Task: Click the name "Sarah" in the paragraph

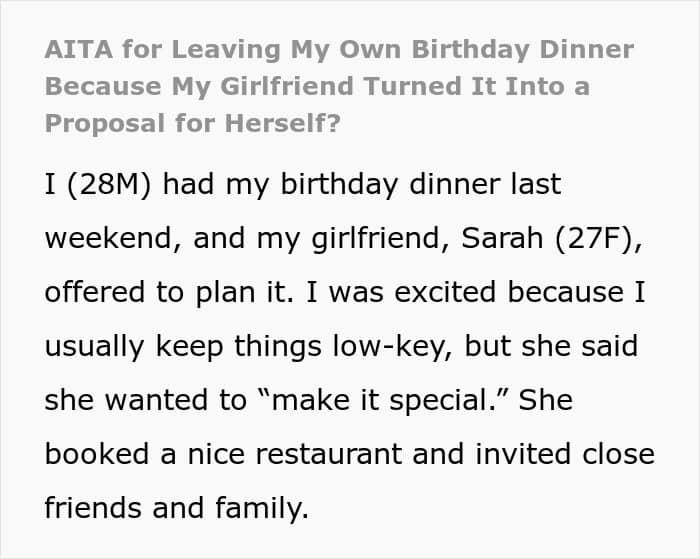Action: (461, 239)
